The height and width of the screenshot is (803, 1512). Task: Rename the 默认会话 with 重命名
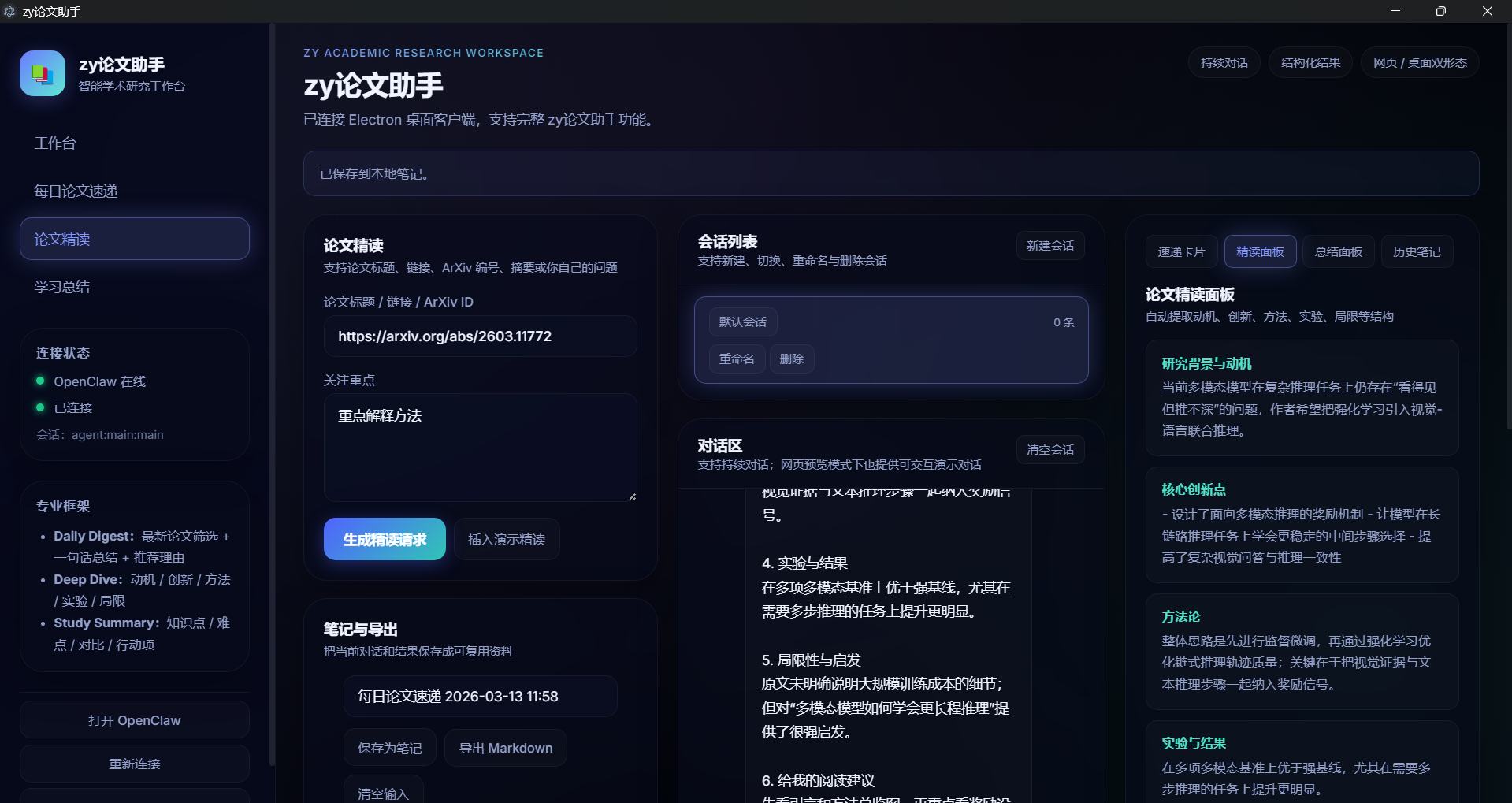[737, 359]
